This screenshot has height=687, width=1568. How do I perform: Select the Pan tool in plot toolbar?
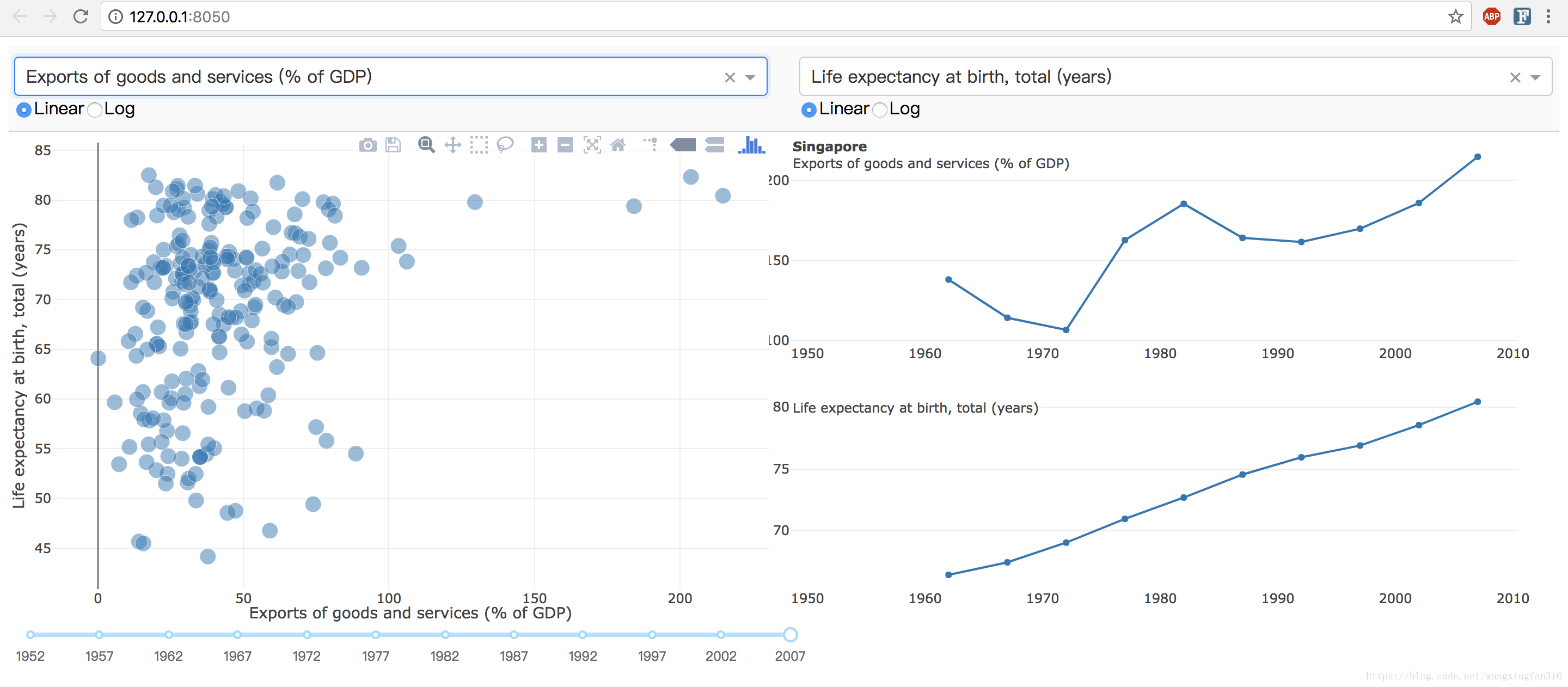453,145
